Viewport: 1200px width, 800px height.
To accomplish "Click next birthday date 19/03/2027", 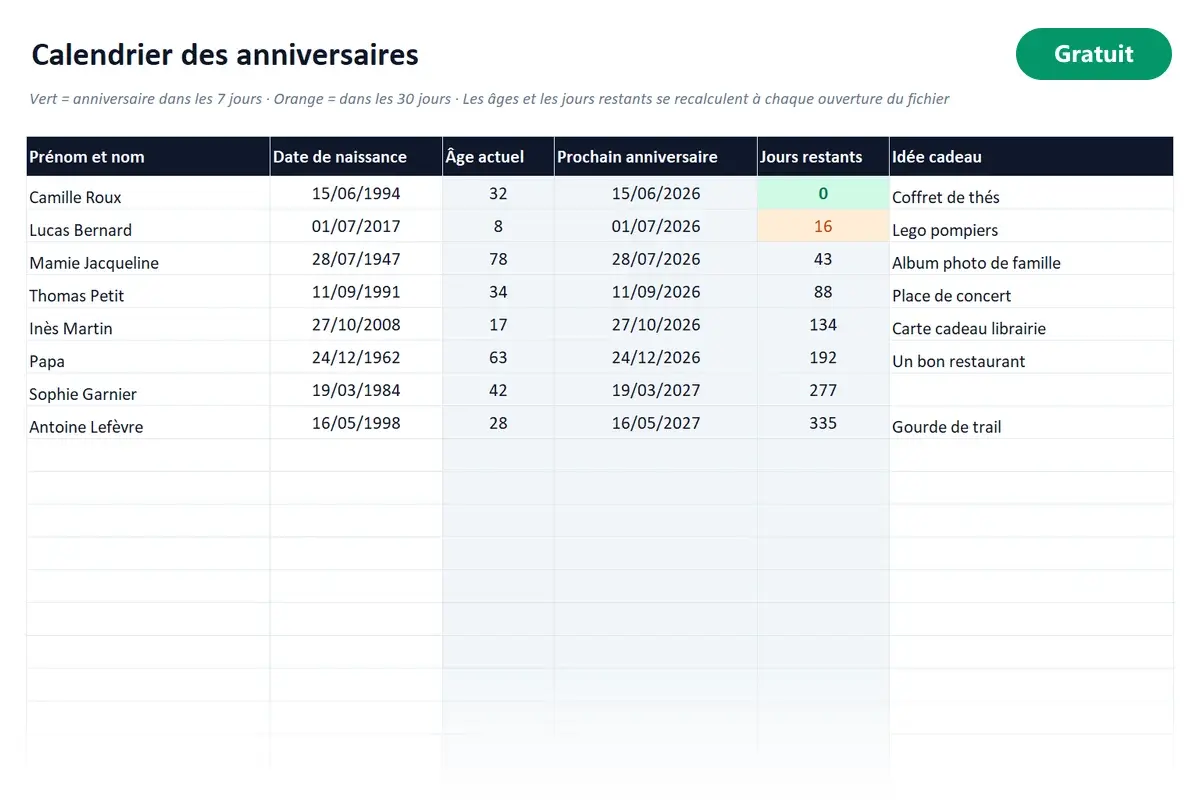I will click(x=656, y=391).
